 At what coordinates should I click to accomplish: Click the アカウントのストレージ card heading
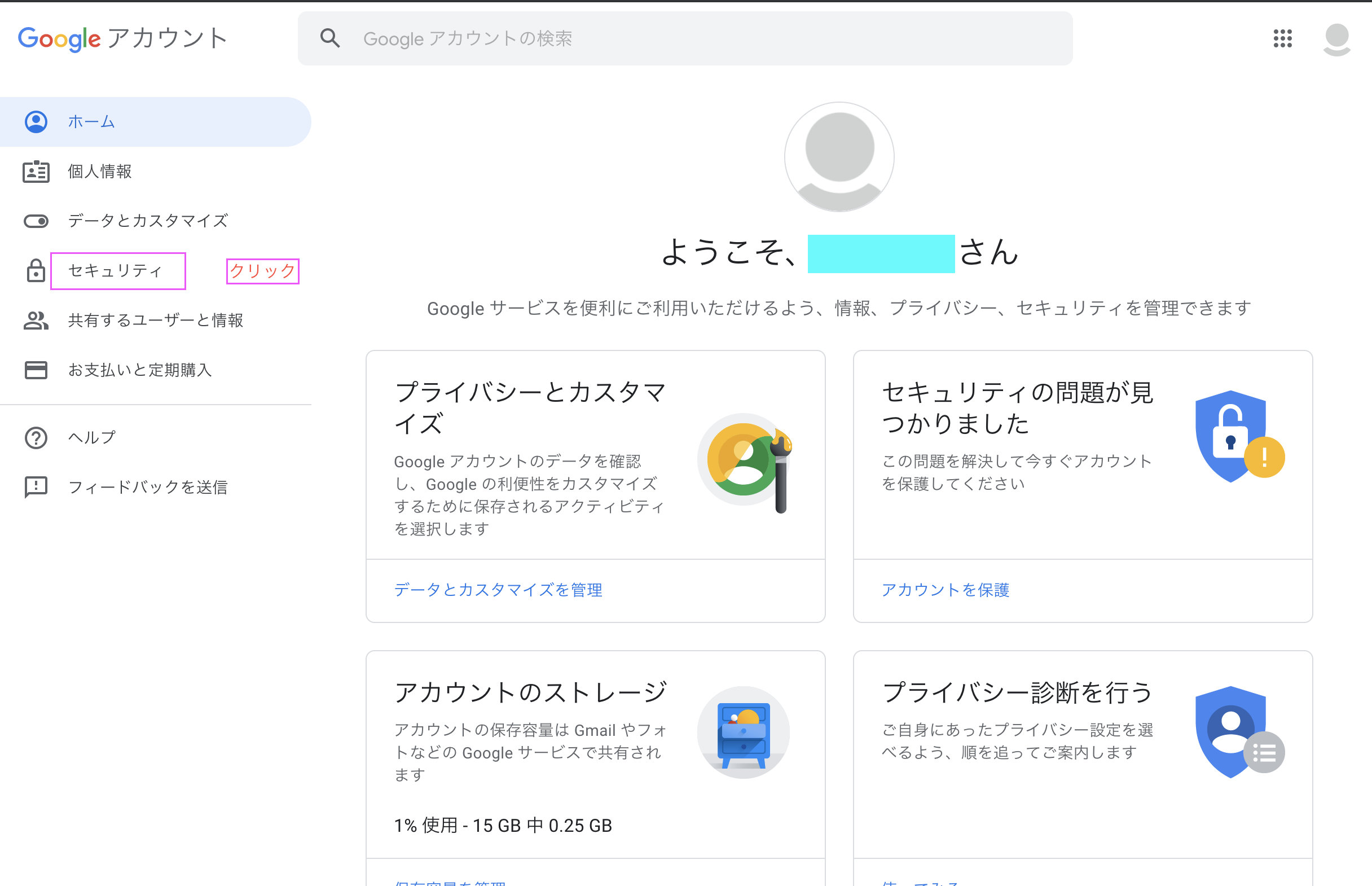tap(530, 691)
